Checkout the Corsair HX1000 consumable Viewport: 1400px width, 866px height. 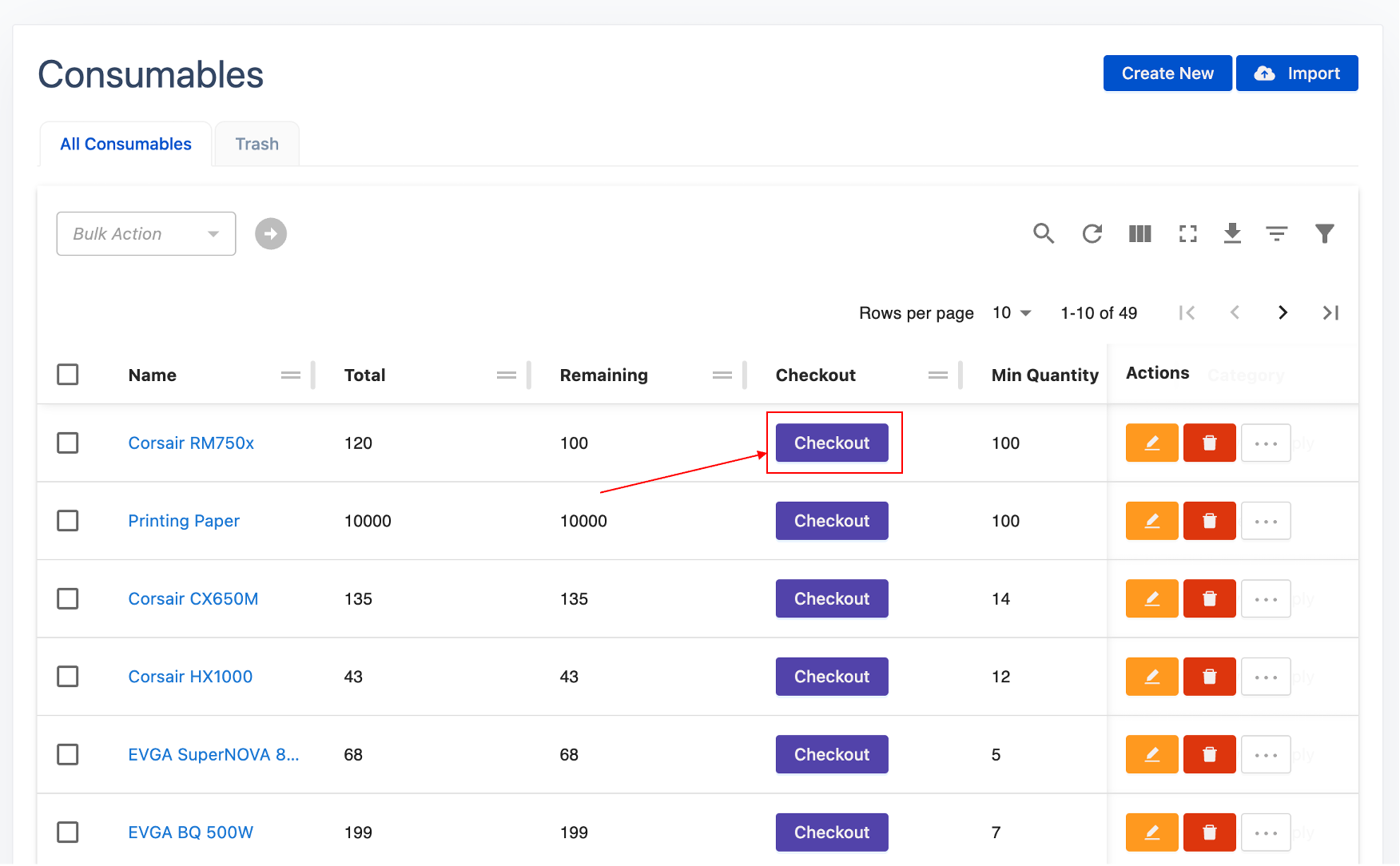tap(832, 677)
